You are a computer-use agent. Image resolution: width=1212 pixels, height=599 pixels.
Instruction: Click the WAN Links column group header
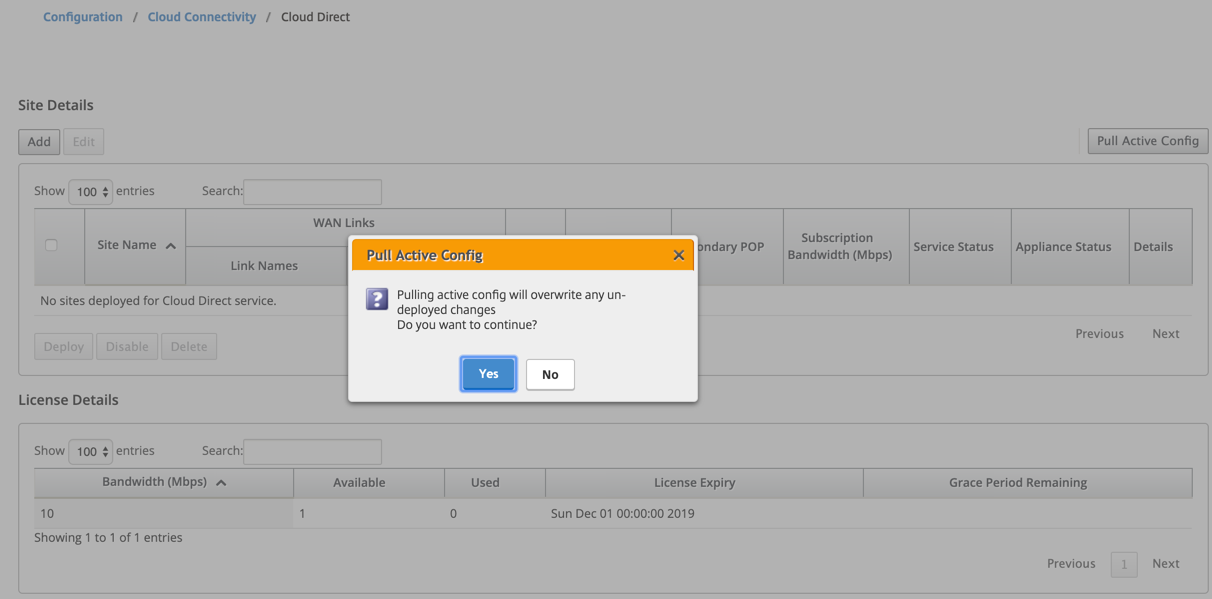tap(344, 223)
